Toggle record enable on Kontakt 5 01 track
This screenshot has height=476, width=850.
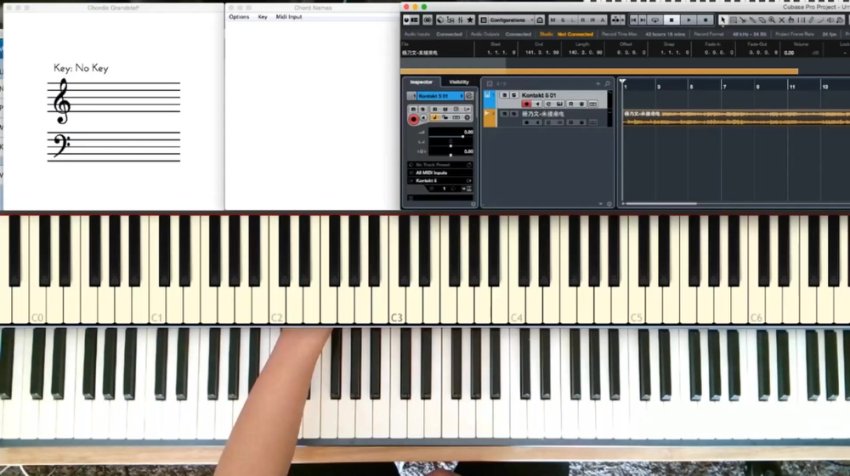(527, 104)
